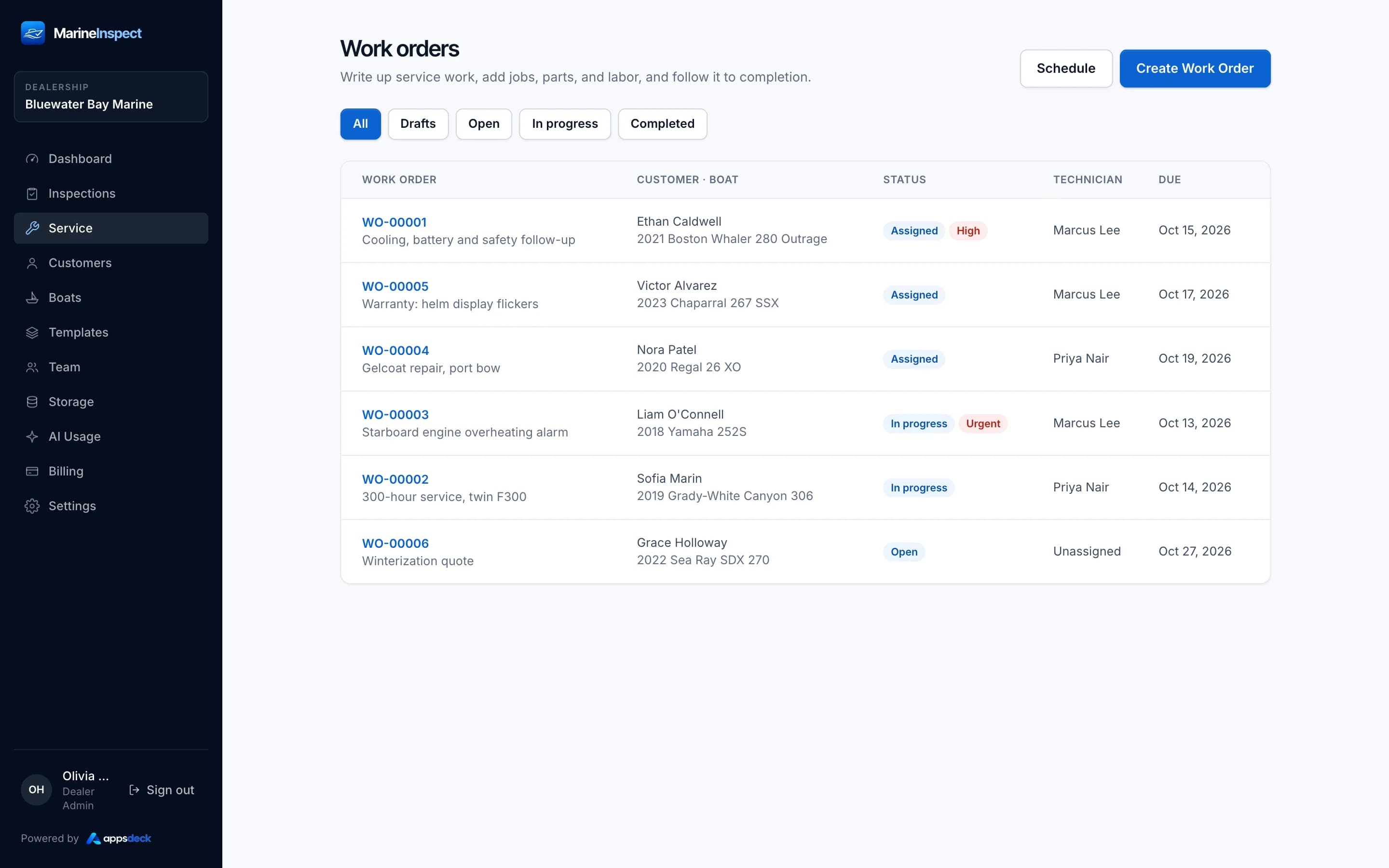Image resolution: width=1389 pixels, height=868 pixels.
Task: Open work order WO-00003
Action: [395, 415]
